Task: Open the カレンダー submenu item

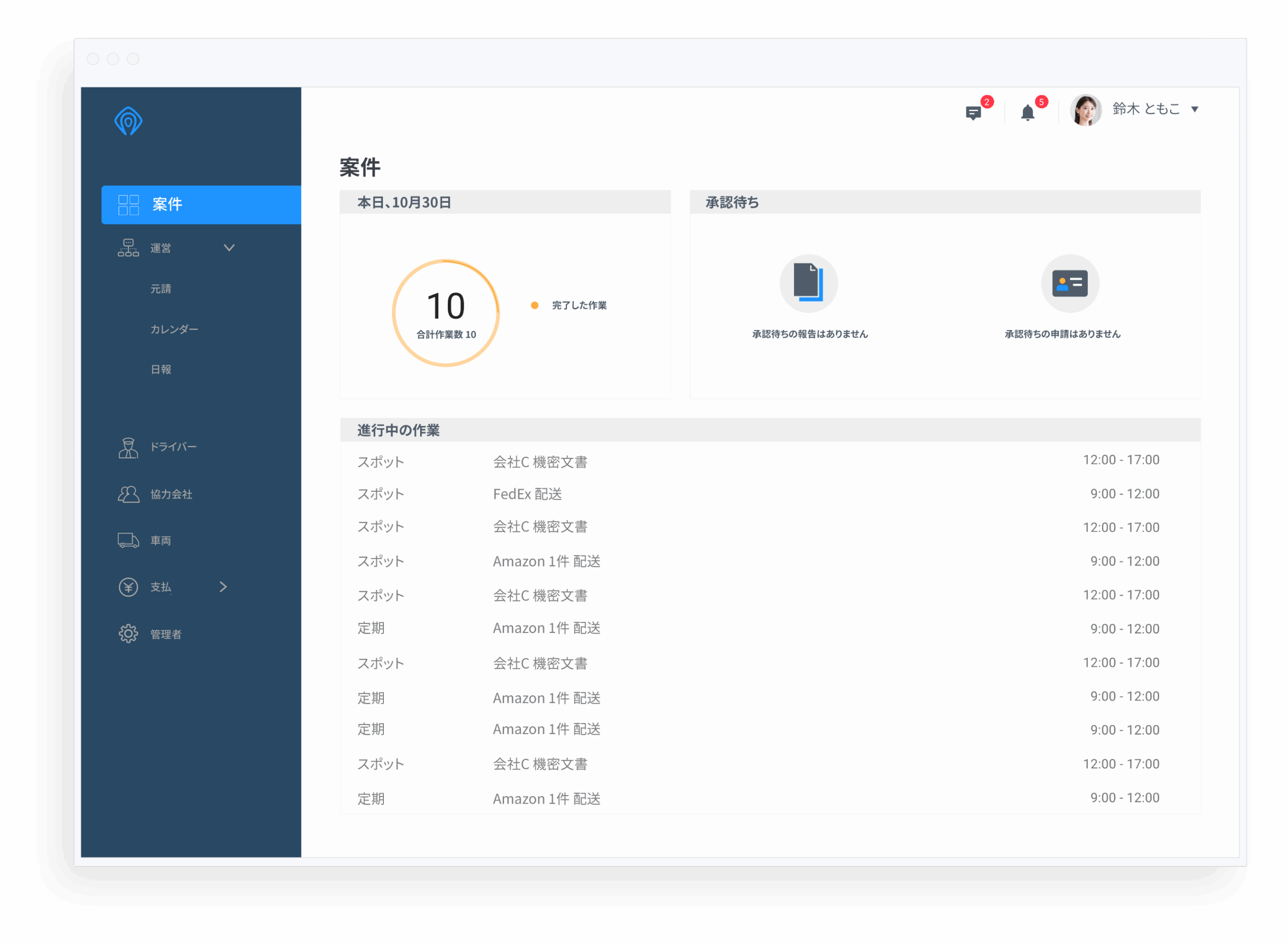Action: point(174,330)
